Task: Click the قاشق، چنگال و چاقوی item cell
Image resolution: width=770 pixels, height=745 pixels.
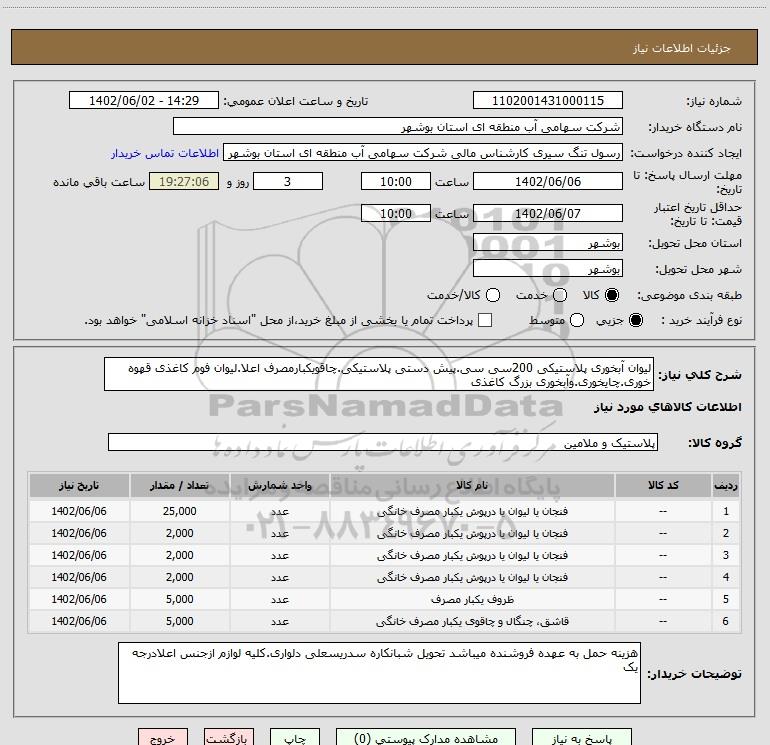Action: click(x=472, y=622)
